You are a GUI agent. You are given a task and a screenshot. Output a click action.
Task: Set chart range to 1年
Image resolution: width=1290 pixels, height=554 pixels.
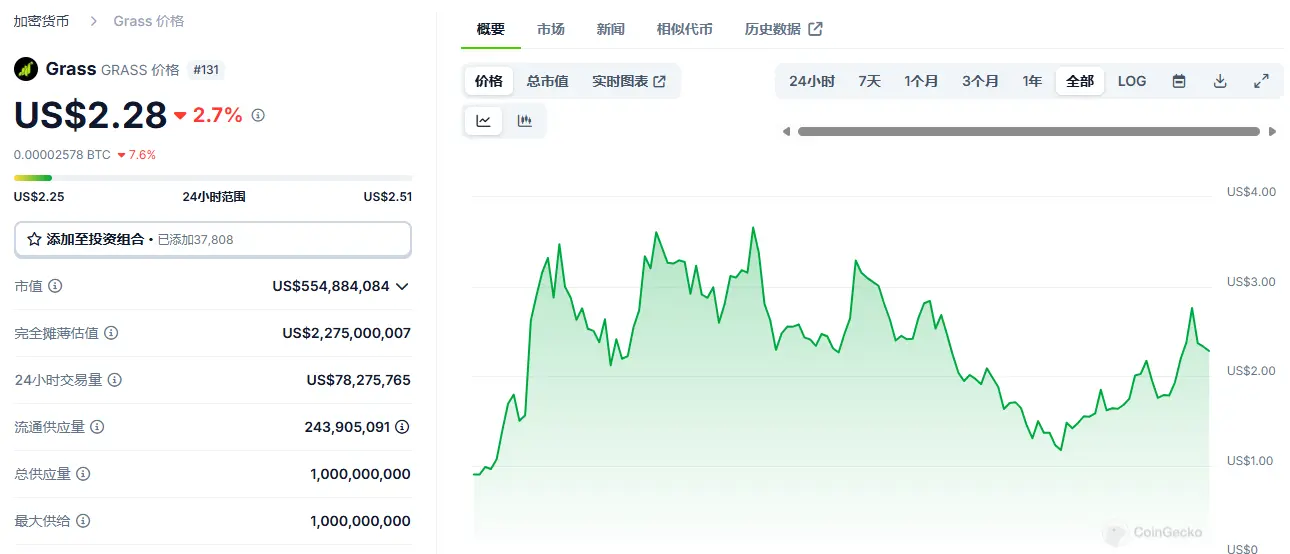point(1032,81)
